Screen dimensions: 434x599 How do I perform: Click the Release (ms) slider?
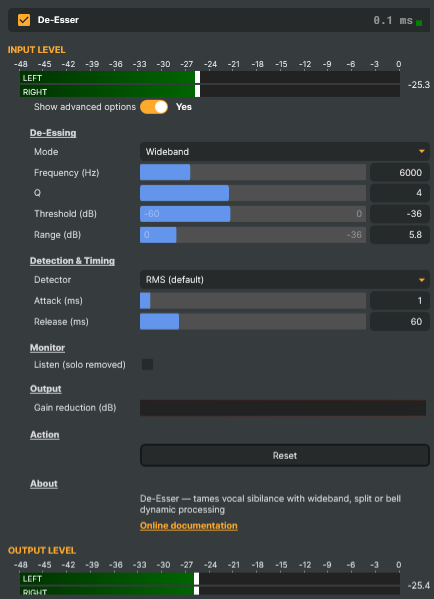[253, 322]
